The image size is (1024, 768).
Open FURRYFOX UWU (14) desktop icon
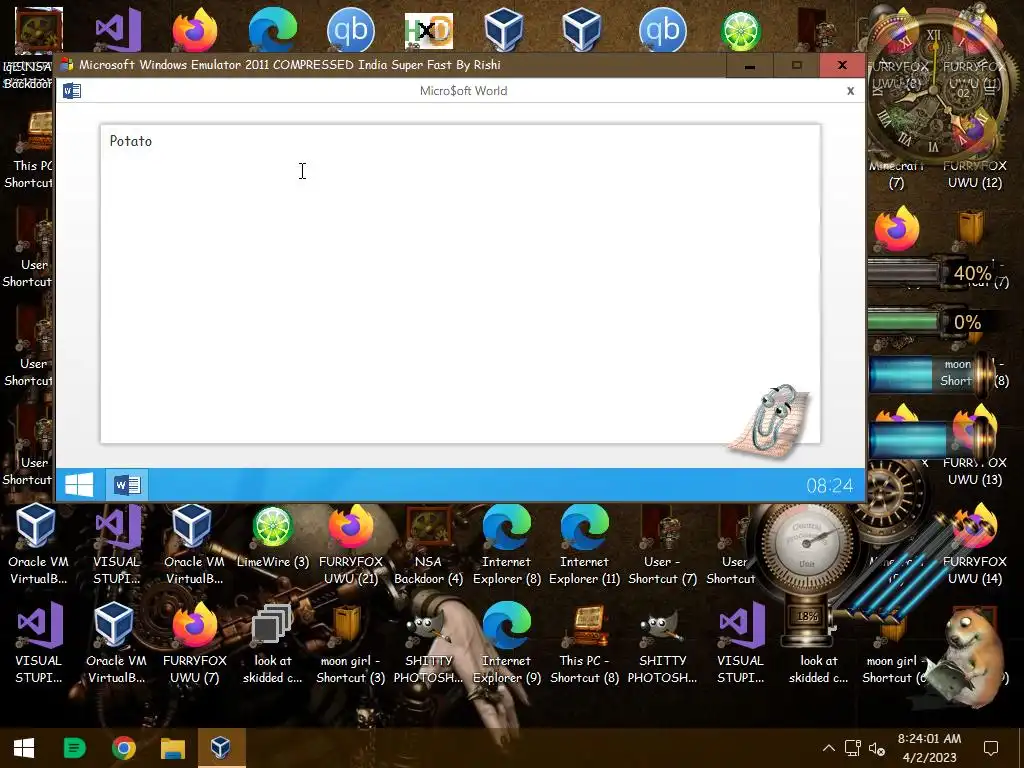coord(974,545)
